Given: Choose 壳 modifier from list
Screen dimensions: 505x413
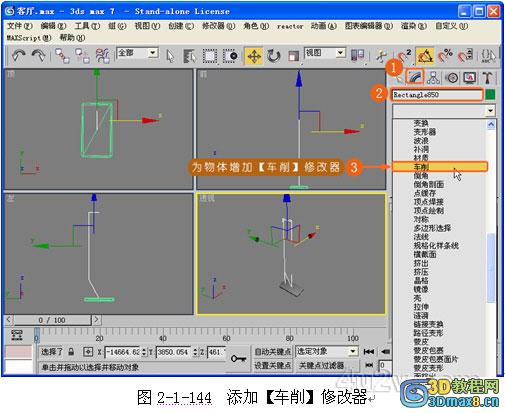Looking at the screenshot, I should point(417,298).
